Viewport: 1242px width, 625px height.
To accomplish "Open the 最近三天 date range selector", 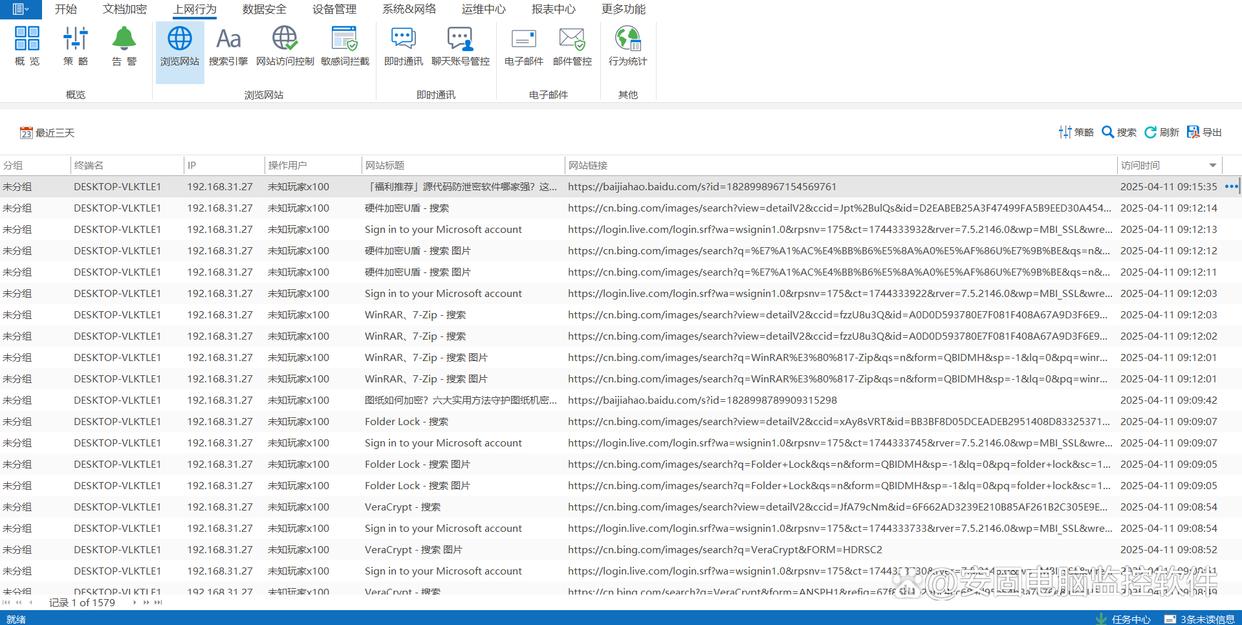I will pos(47,133).
